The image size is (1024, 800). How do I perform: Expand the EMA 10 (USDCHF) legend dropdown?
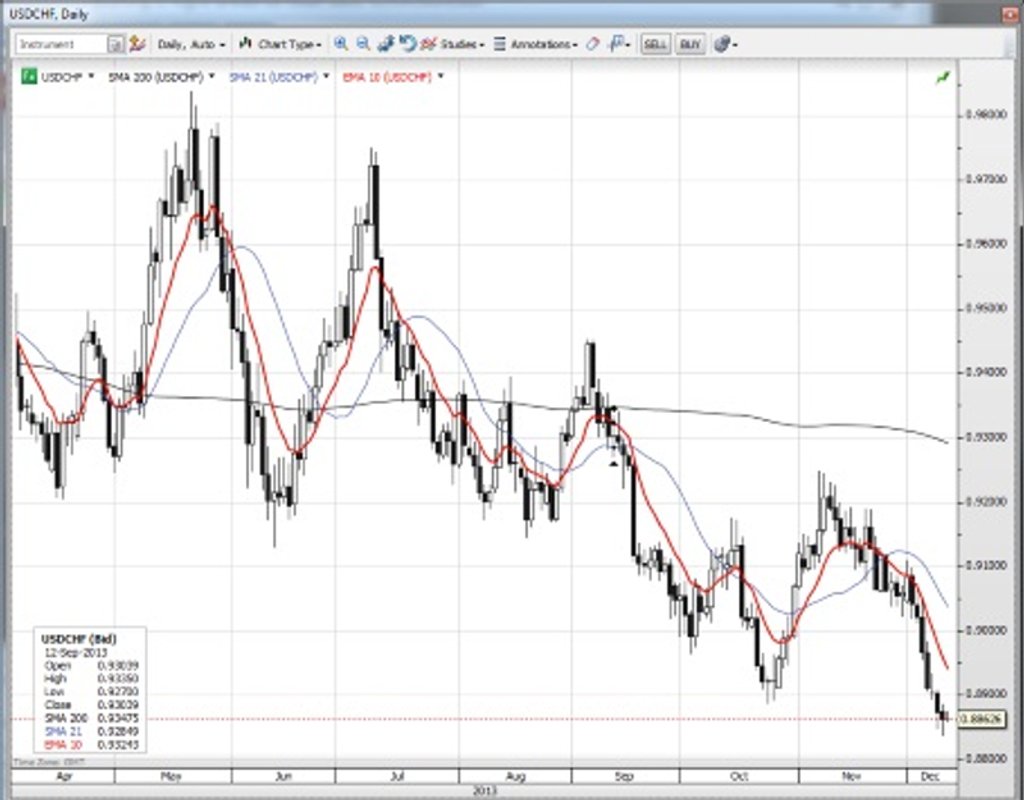441,76
